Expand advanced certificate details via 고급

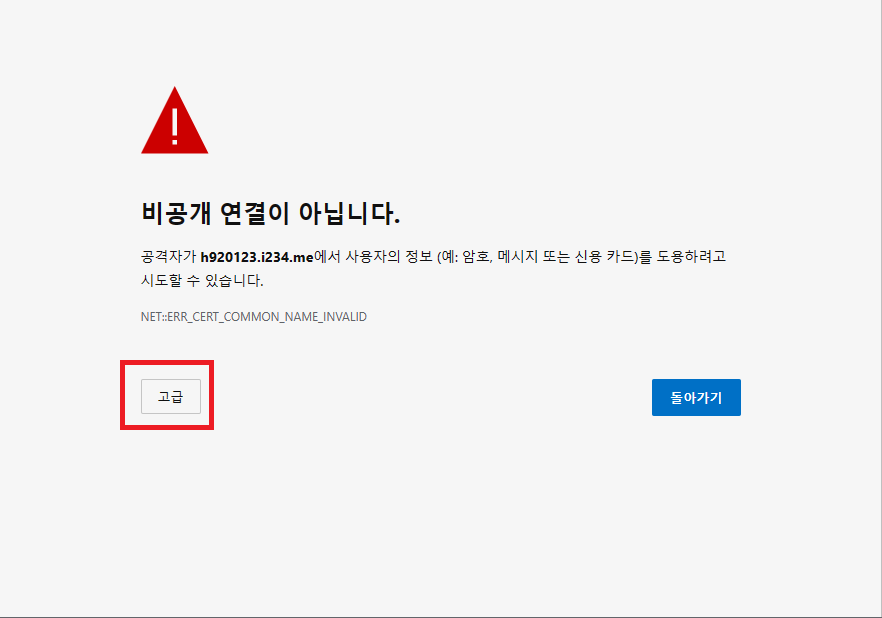pos(170,396)
